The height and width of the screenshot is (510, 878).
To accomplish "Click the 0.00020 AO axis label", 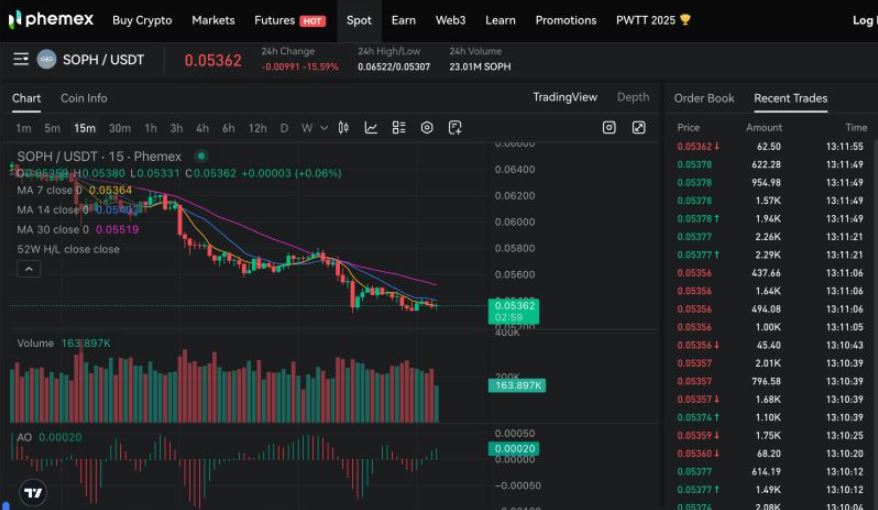I will [x=515, y=449].
